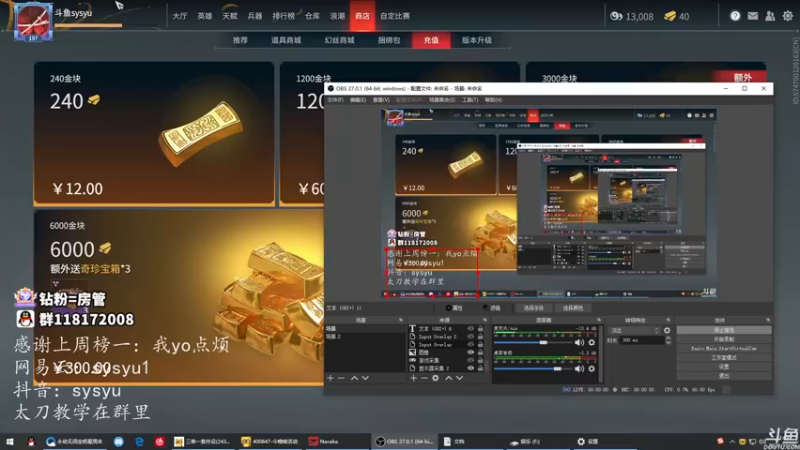Screen dimensions: 800x450
Task: Move scene down in the scenes list
Action: point(365,378)
